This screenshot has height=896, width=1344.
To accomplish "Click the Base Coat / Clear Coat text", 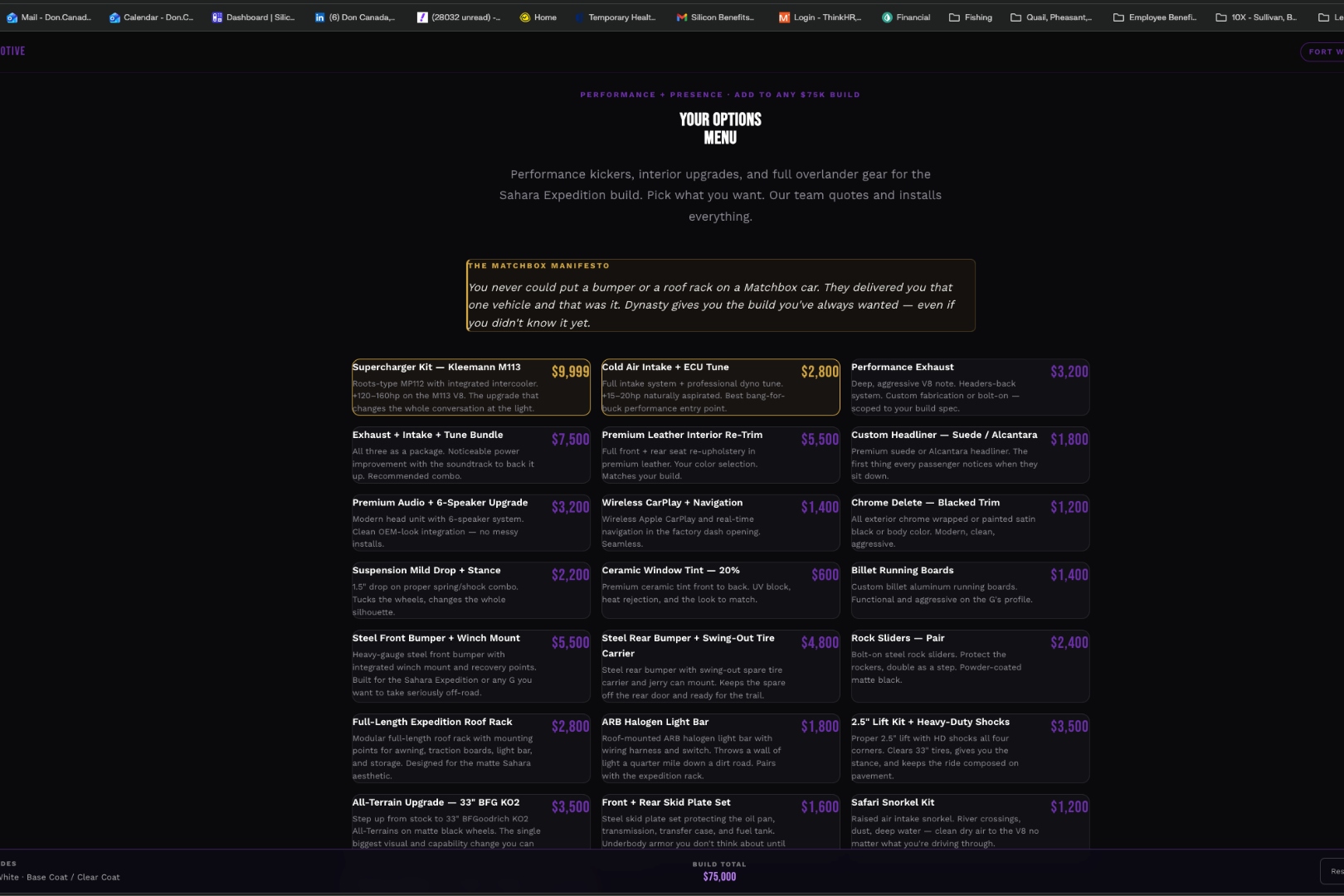I will (73, 877).
